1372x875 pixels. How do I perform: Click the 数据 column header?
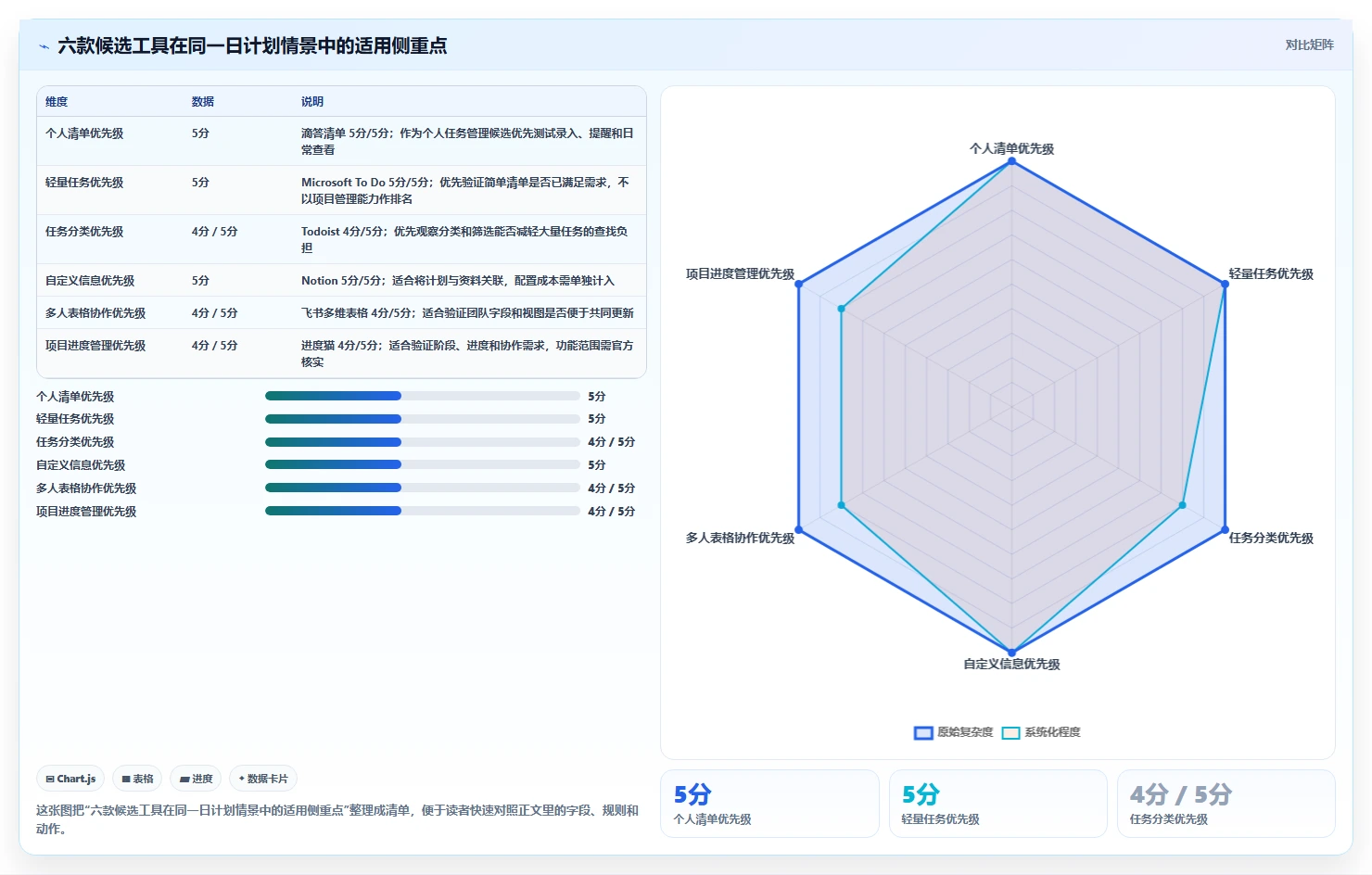point(203,102)
